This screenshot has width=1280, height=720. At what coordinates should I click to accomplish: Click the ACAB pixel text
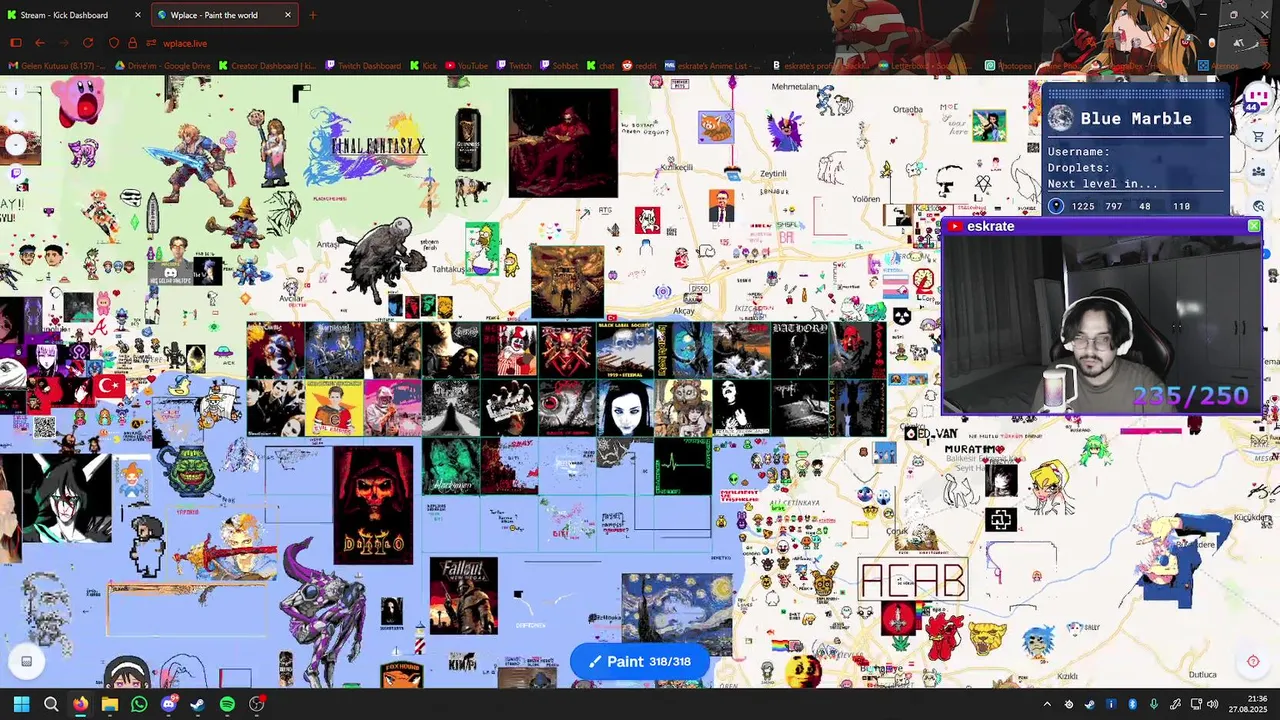click(912, 580)
